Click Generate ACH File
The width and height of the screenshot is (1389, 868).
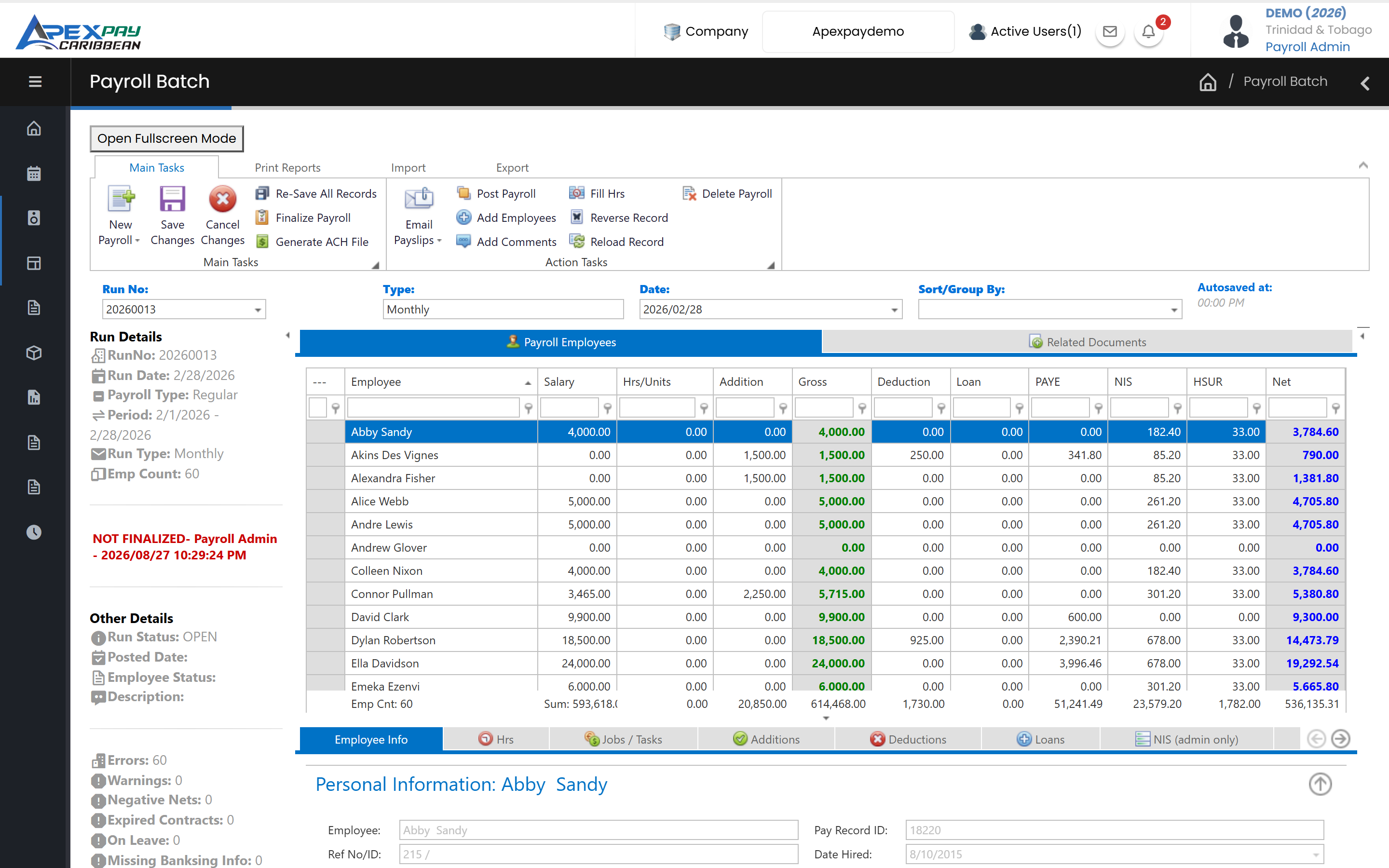pos(312,242)
